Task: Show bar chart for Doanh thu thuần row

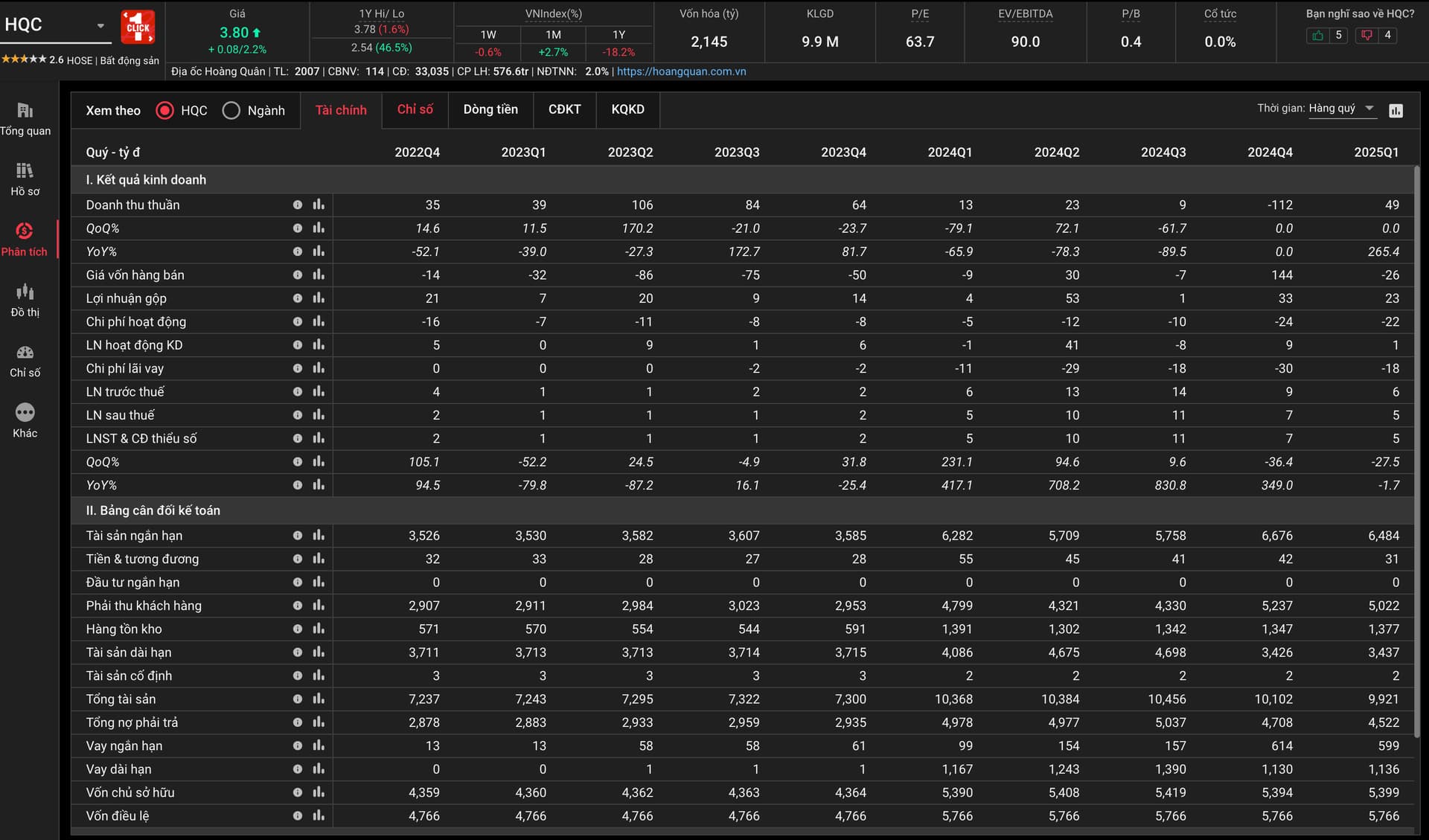Action: click(319, 205)
